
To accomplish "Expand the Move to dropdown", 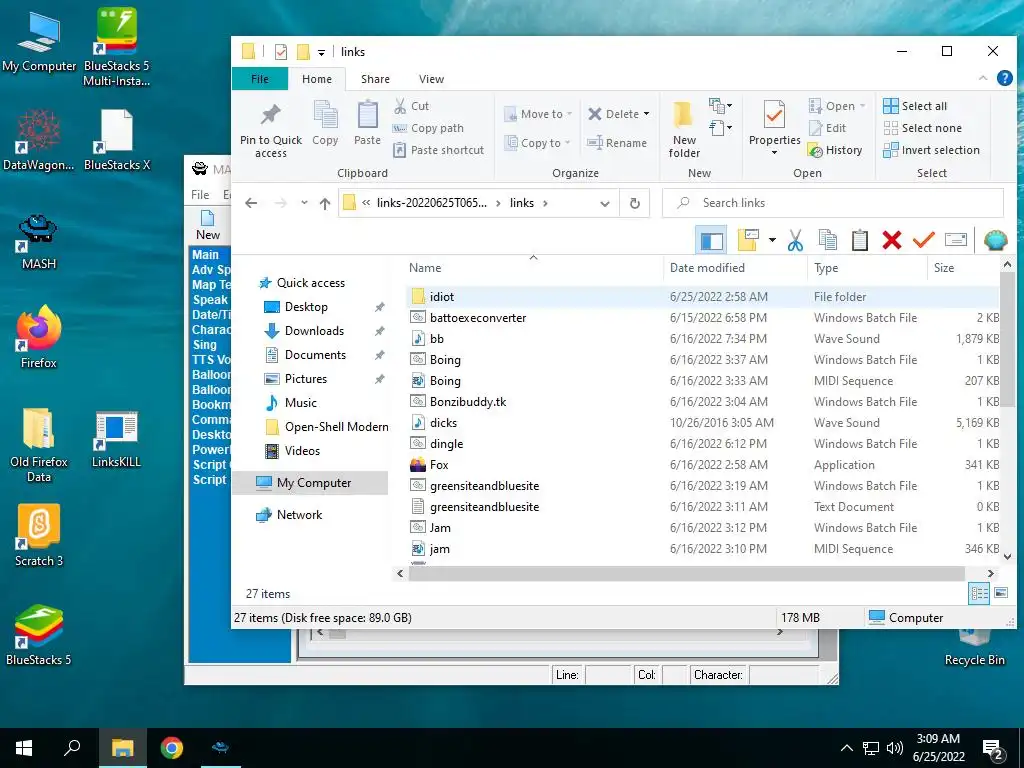I will click(569, 114).
